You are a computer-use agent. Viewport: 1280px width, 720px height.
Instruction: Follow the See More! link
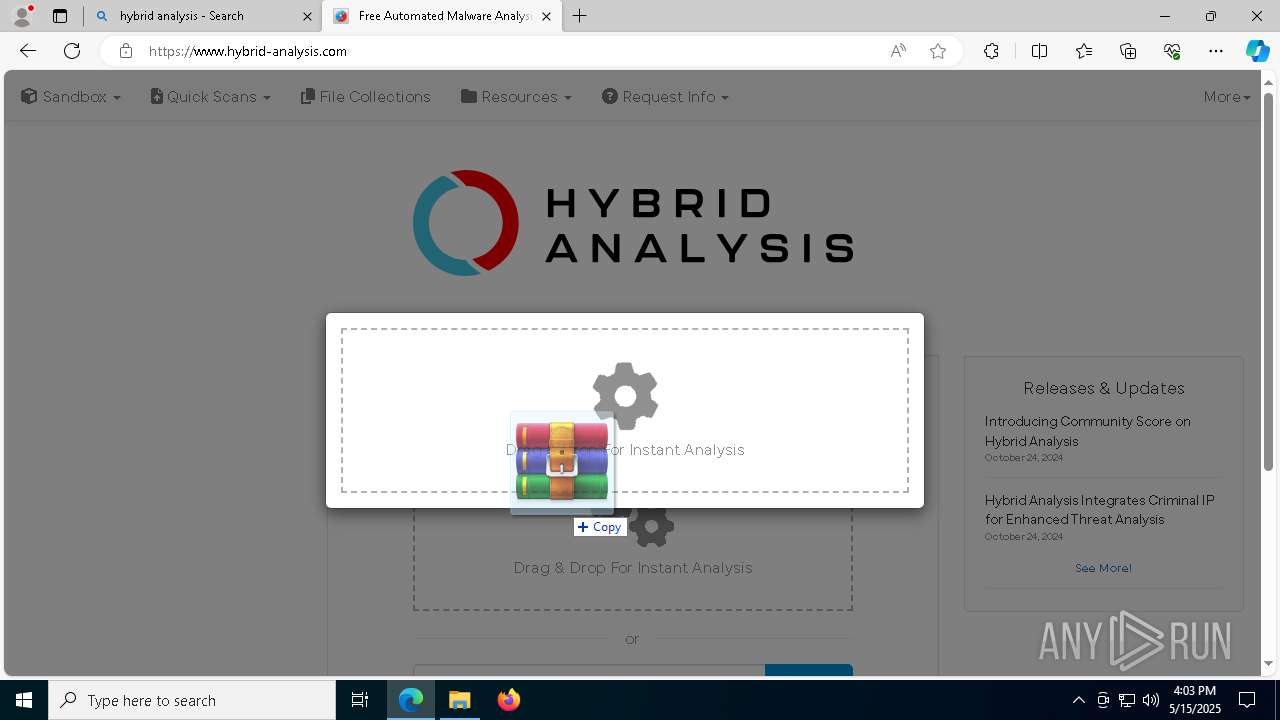[1103, 568]
